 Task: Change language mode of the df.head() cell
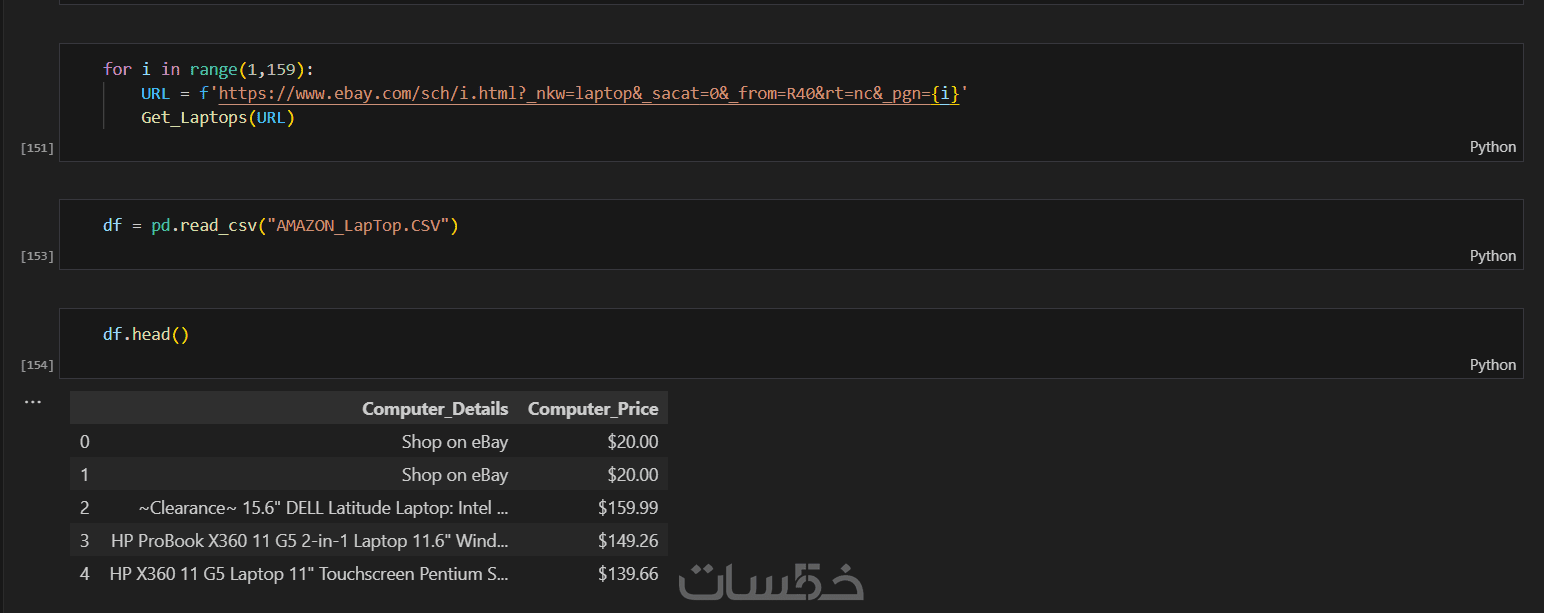[1492, 365]
